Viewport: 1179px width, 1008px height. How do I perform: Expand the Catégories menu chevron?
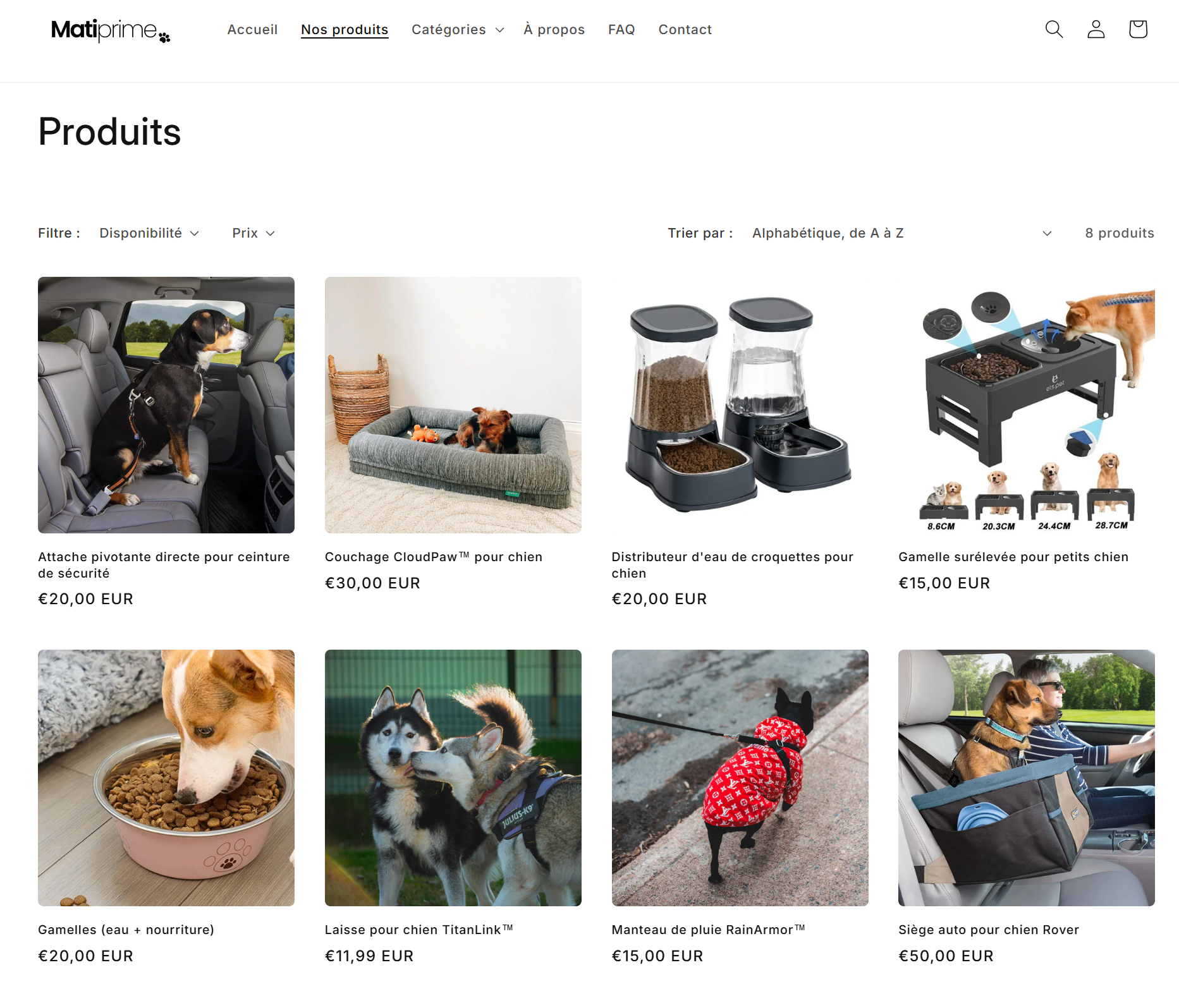499,30
